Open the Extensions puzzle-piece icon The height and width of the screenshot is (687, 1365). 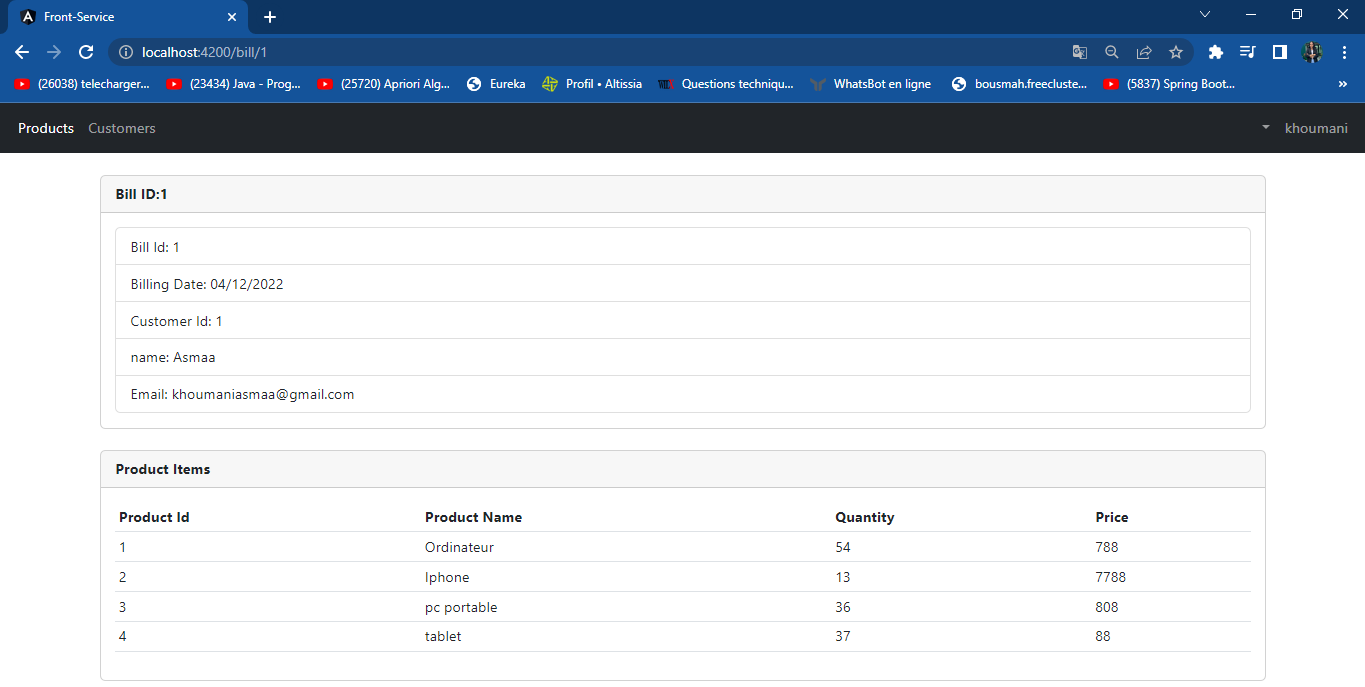coord(1215,52)
